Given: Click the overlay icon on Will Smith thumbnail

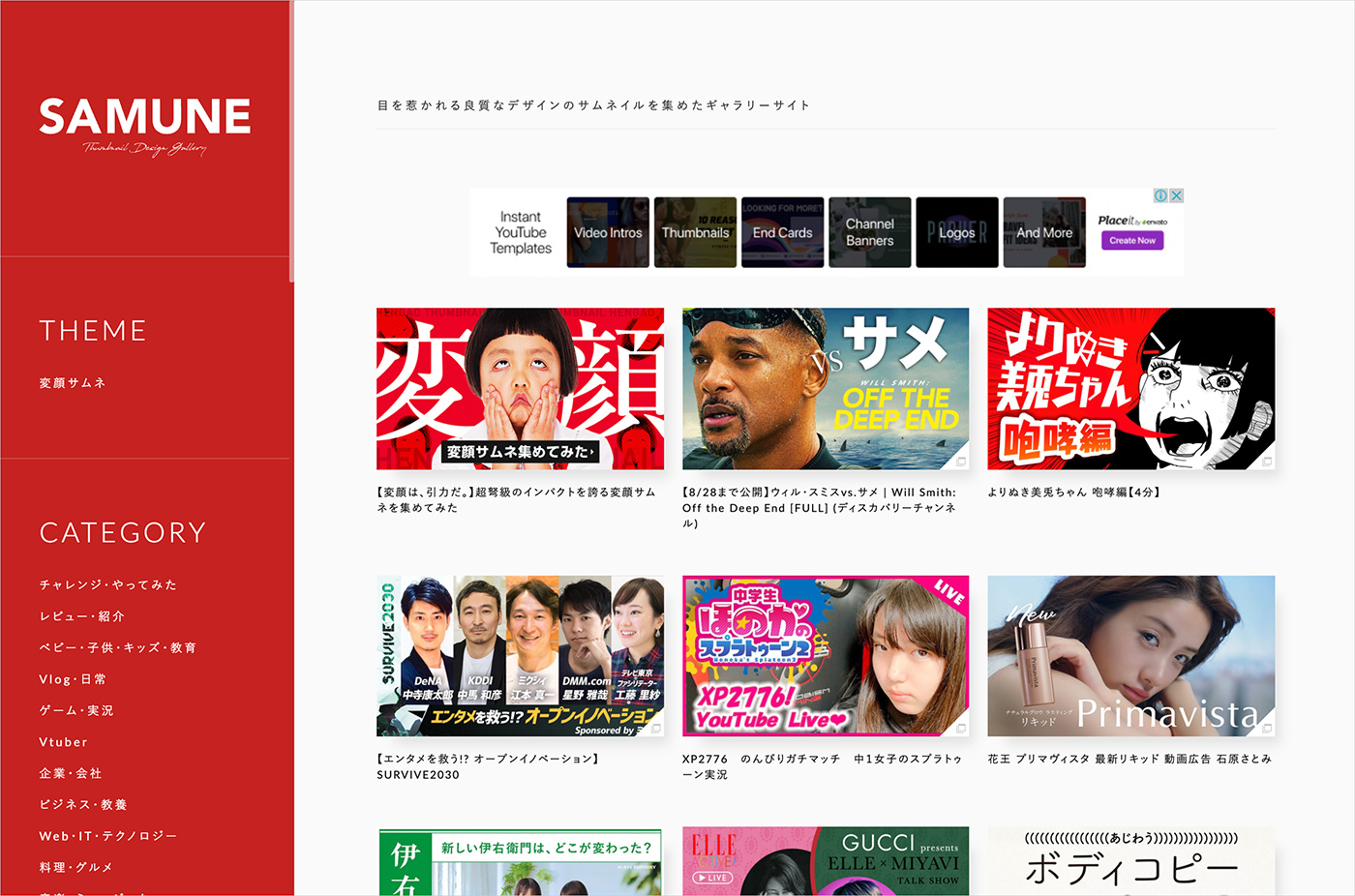Looking at the screenshot, I should (x=961, y=461).
